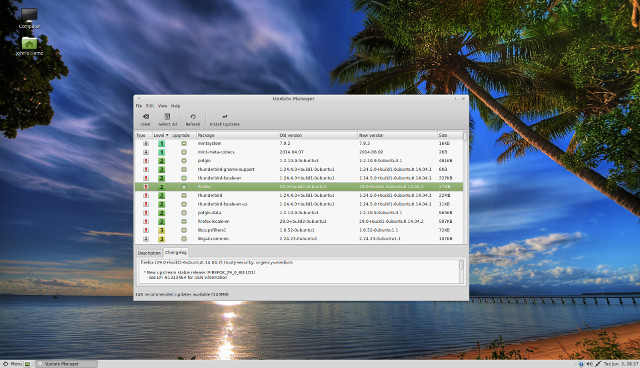Sort by New version column header
This screenshot has width=640, height=368.
(x=397, y=135)
